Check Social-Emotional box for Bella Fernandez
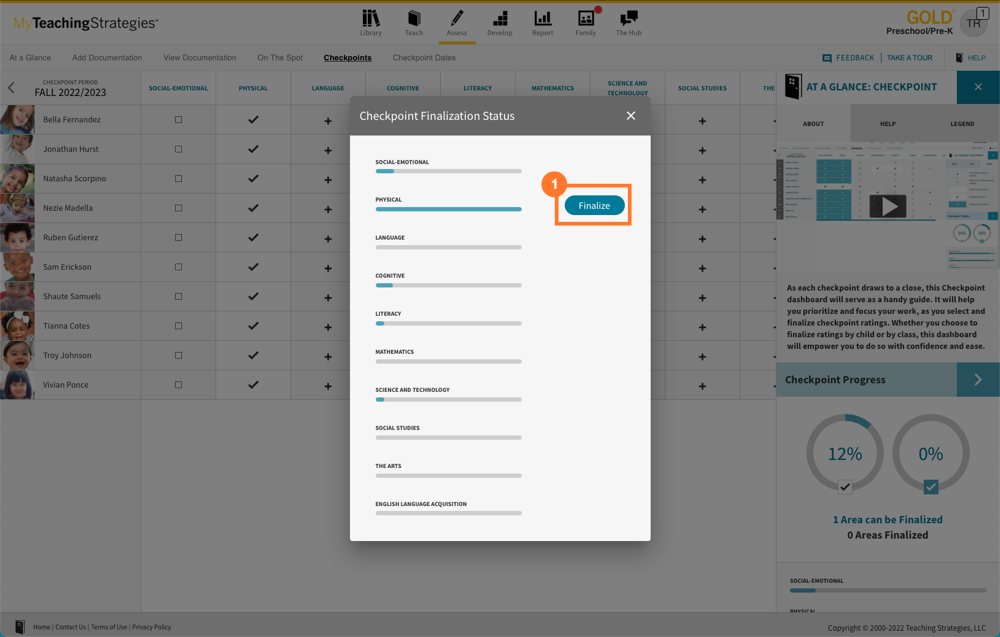1000x637 pixels. click(179, 120)
